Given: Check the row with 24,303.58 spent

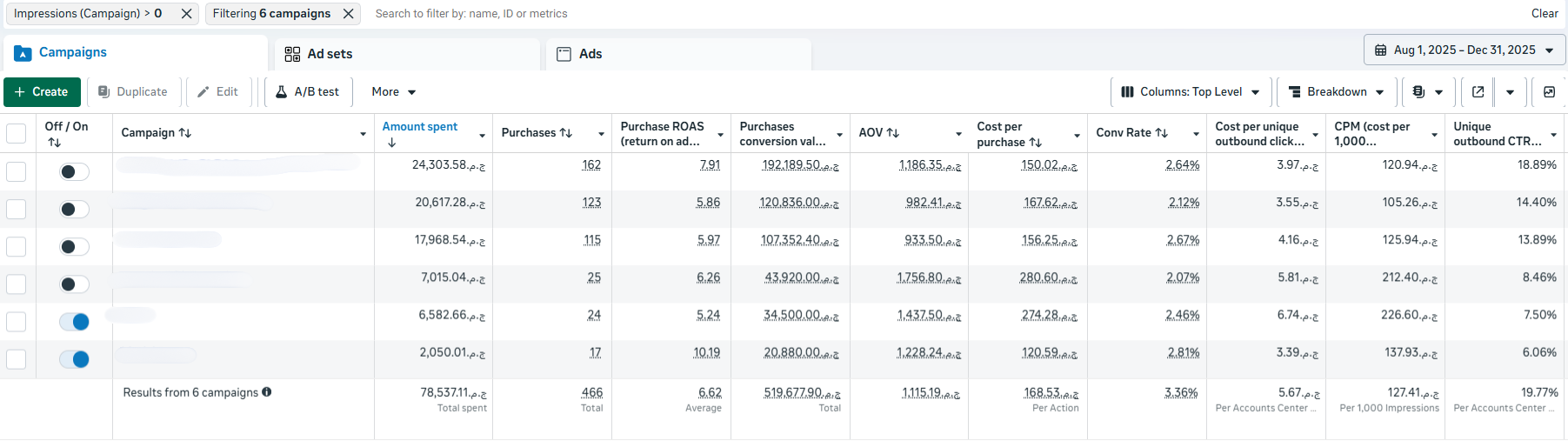Looking at the screenshot, I should pos(16,171).
